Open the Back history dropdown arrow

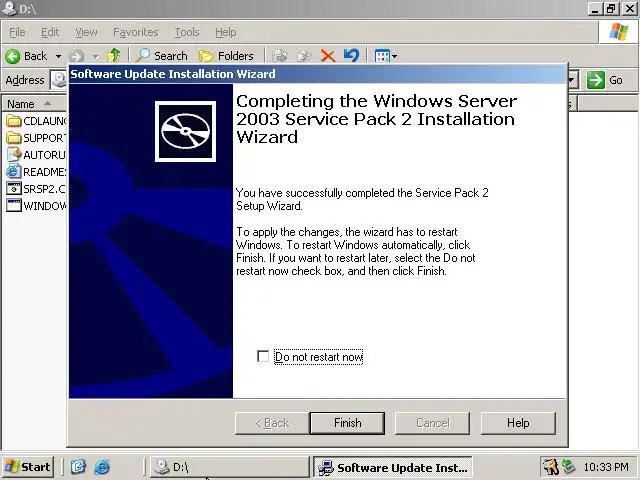[58, 56]
